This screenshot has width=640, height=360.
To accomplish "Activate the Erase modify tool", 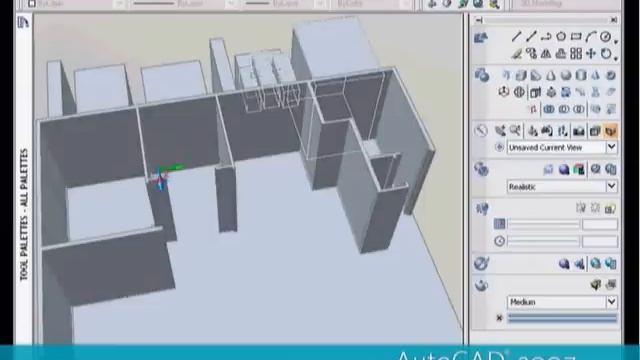I will click(x=516, y=53).
